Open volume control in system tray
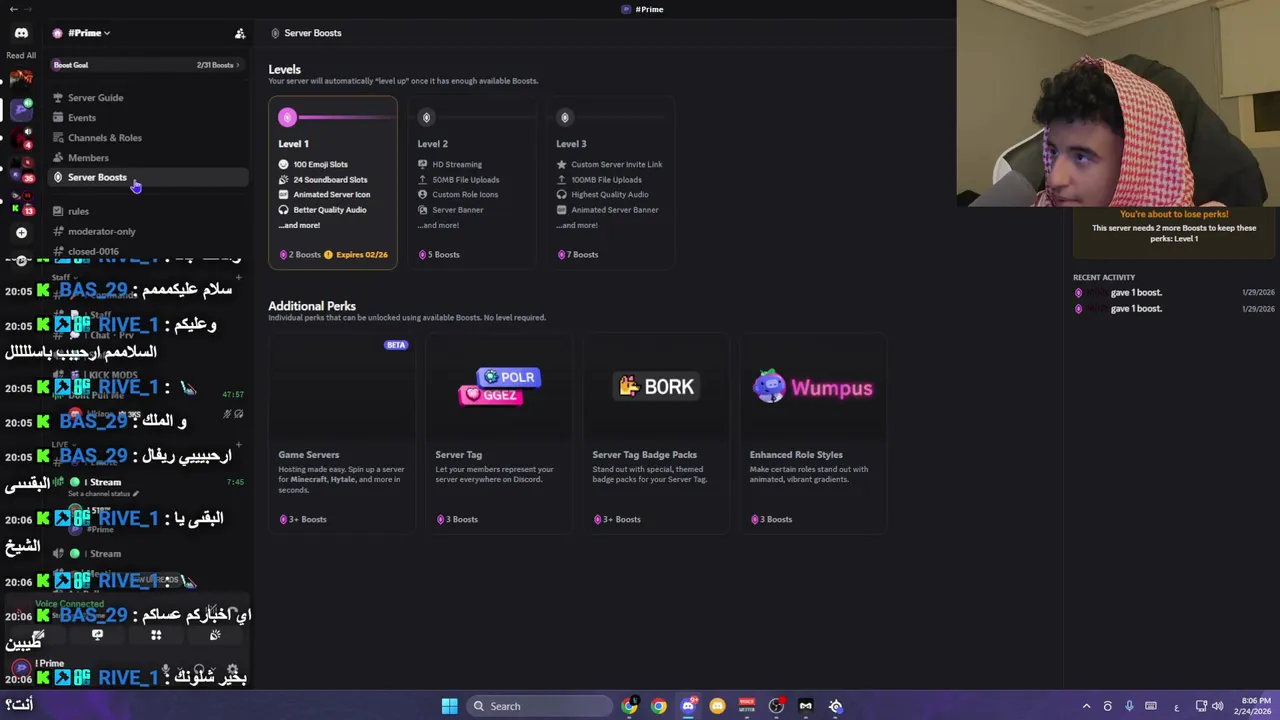This screenshot has width=1280, height=720. point(1217,706)
